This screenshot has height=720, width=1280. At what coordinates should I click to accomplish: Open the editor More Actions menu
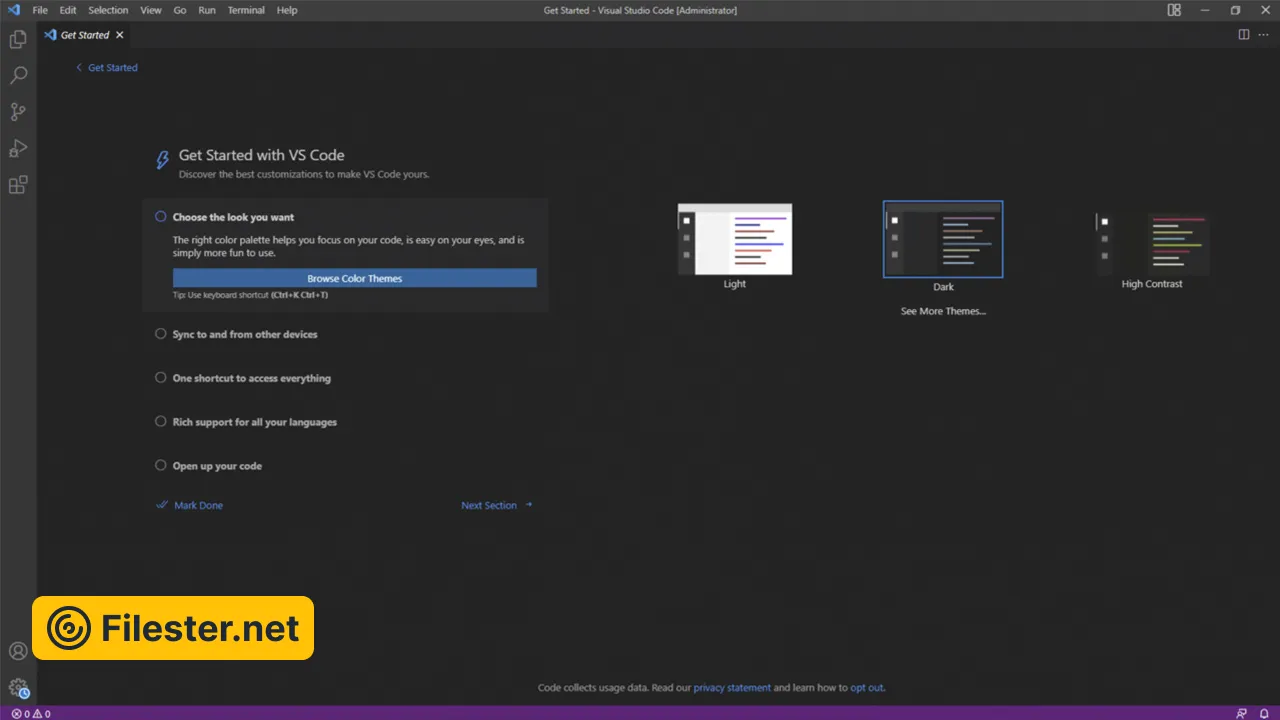coord(1263,35)
